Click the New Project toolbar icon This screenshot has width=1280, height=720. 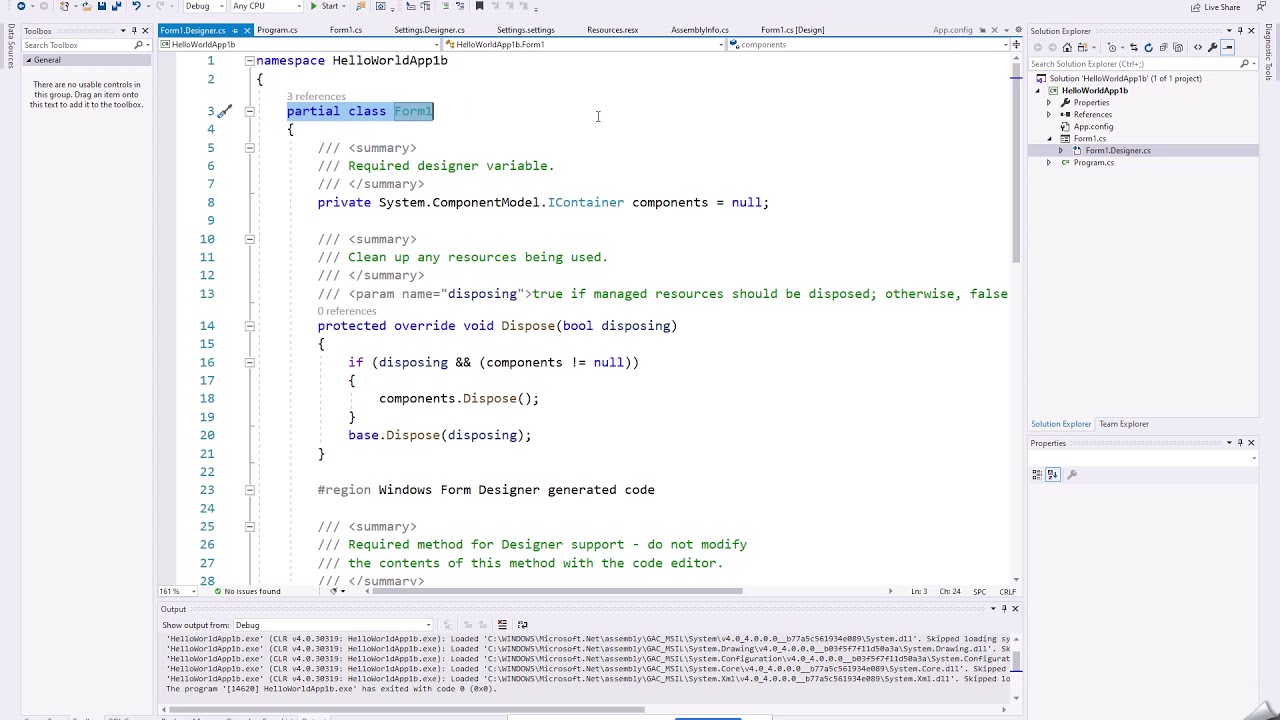click(65, 6)
